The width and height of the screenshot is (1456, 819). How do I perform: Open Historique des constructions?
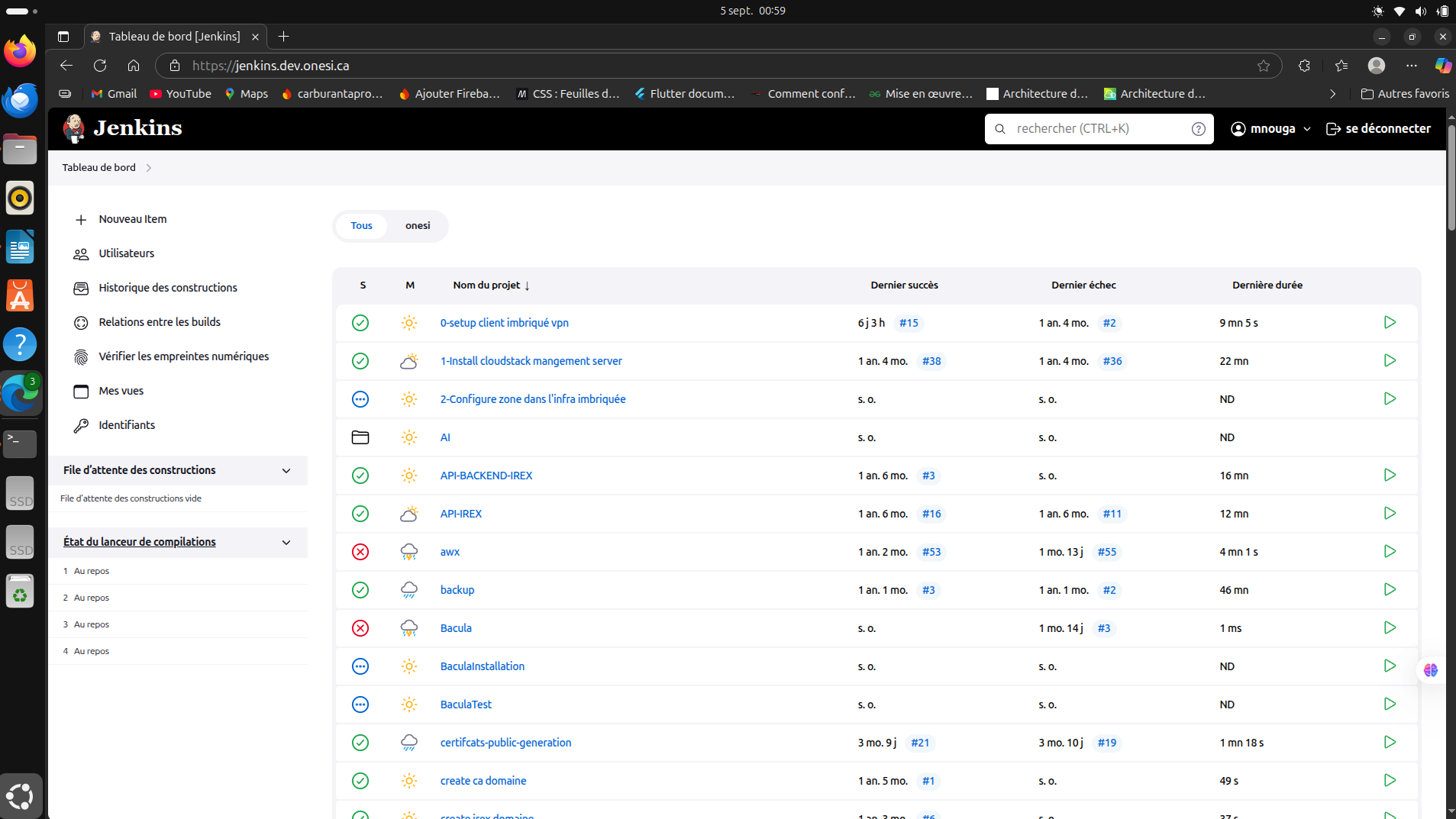(167, 288)
